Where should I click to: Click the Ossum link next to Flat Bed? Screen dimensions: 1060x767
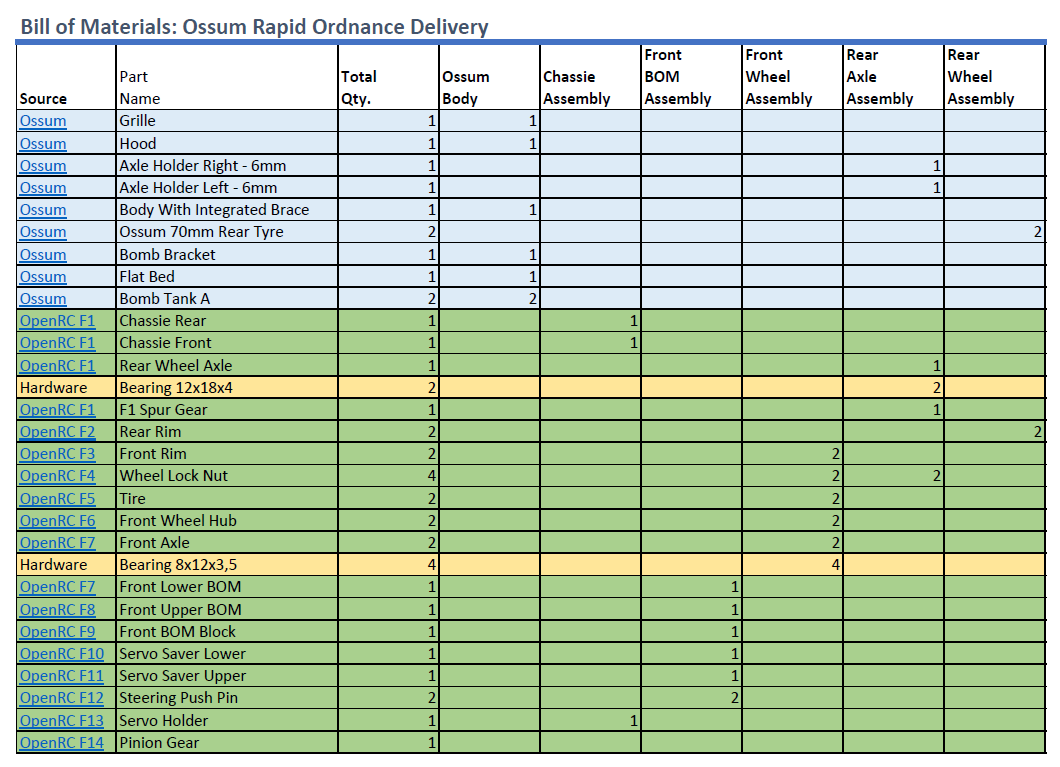coord(43,276)
